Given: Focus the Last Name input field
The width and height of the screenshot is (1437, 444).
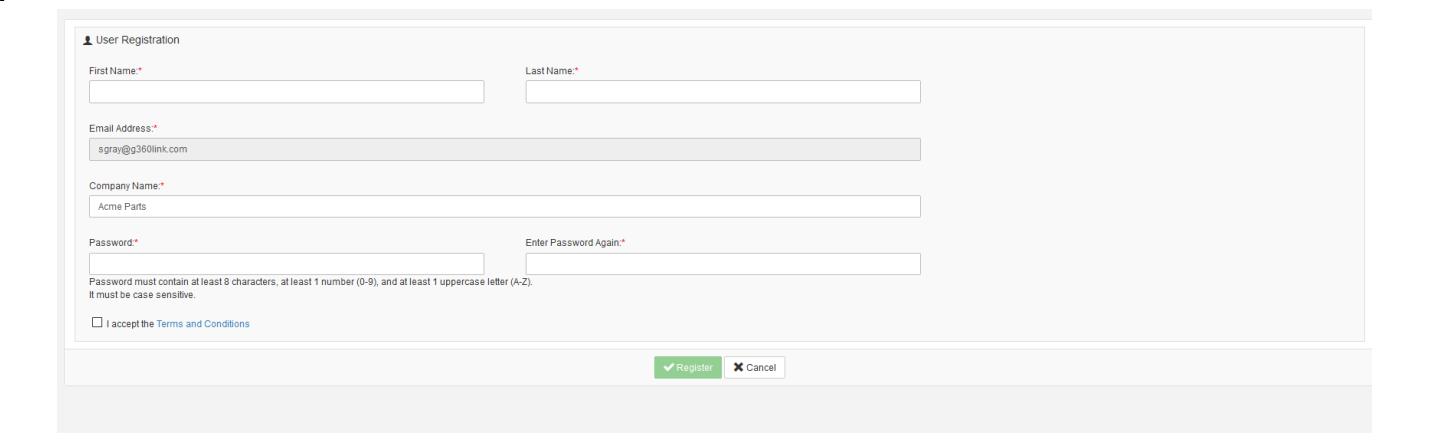Looking at the screenshot, I should click(x=722, y=92).
